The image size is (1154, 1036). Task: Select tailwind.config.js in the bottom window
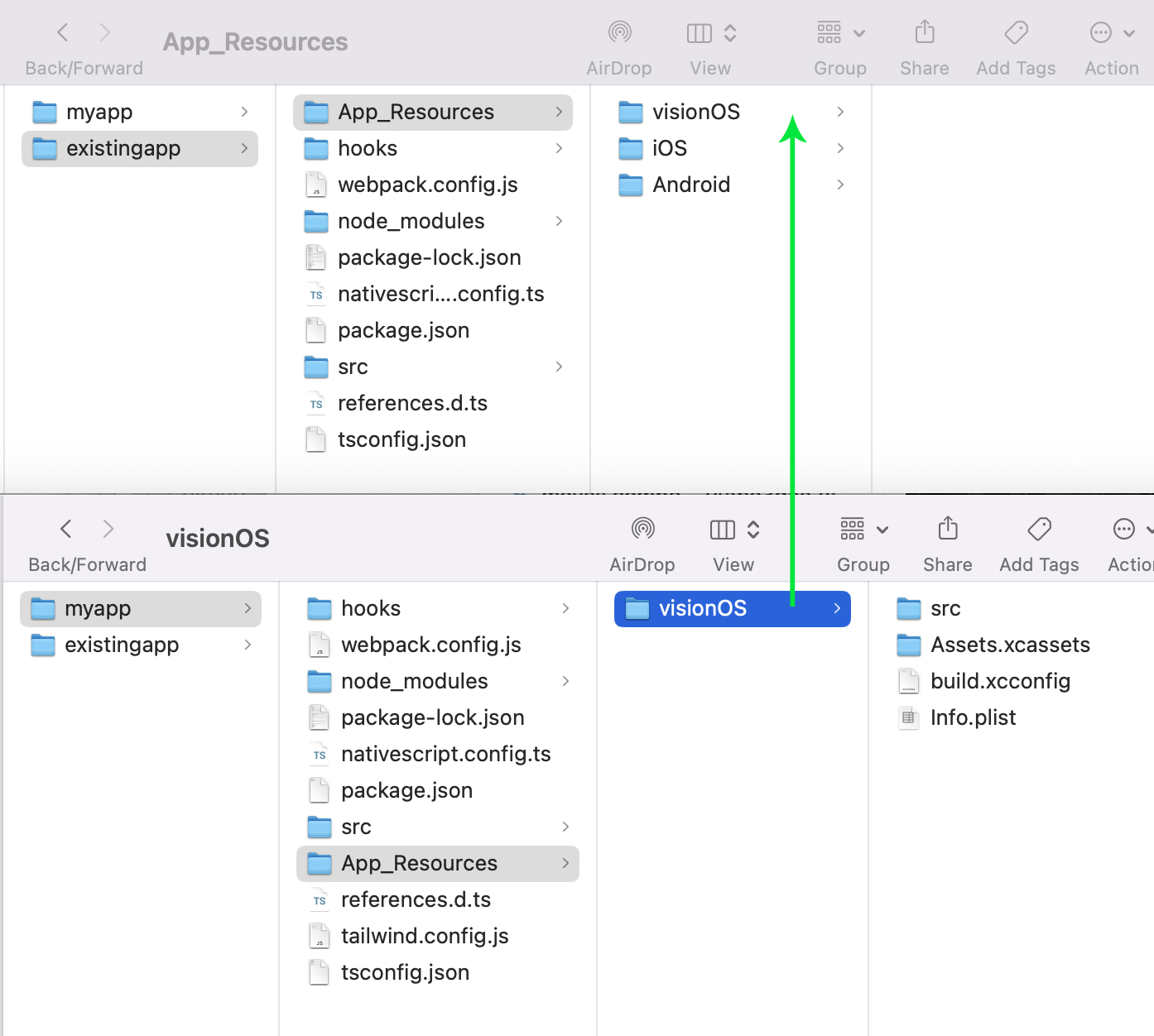[425, 936]
